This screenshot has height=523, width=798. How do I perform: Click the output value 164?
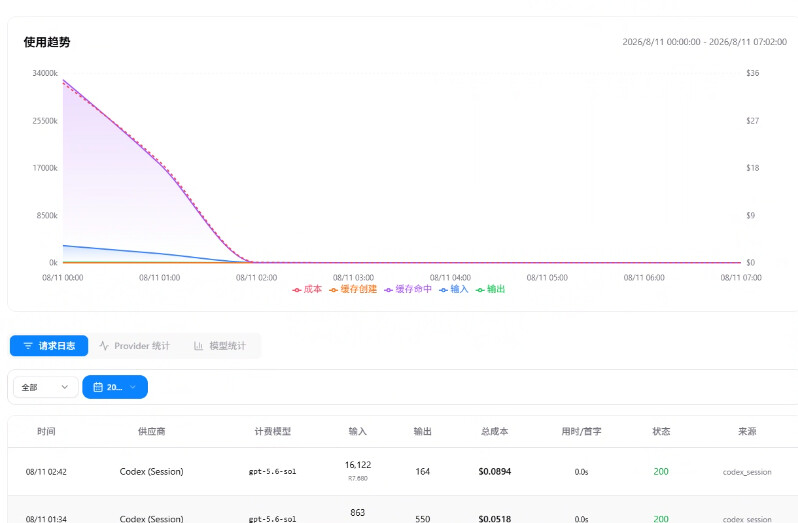pyautogui.click(x=422, y=472)
